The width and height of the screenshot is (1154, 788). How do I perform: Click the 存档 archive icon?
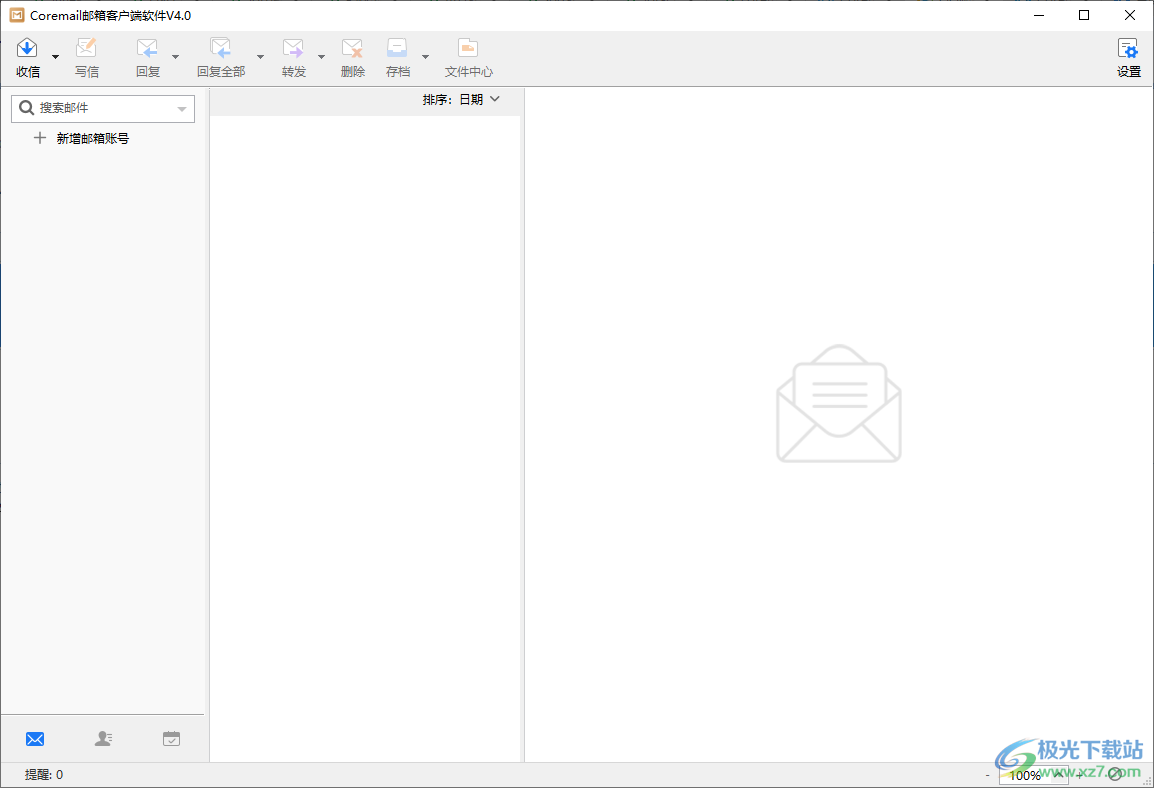click(397, 49)
